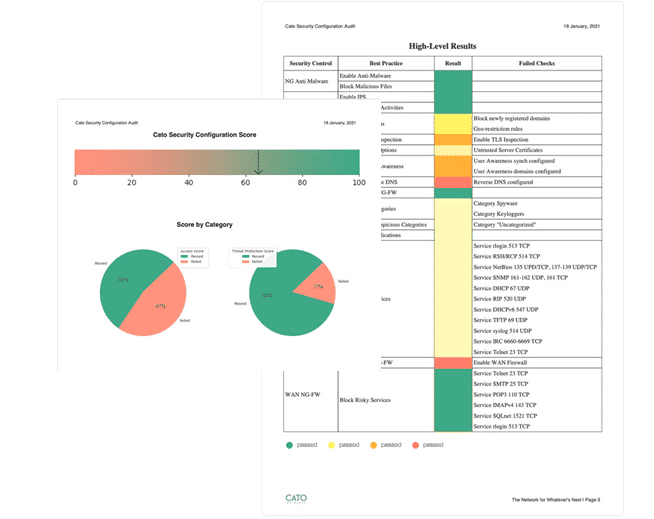This screenshot has width=654, height=519.
Task: Click 'Service POP3 110 TCP' entry
Action: pyautogui.click(x=502, y=395)
